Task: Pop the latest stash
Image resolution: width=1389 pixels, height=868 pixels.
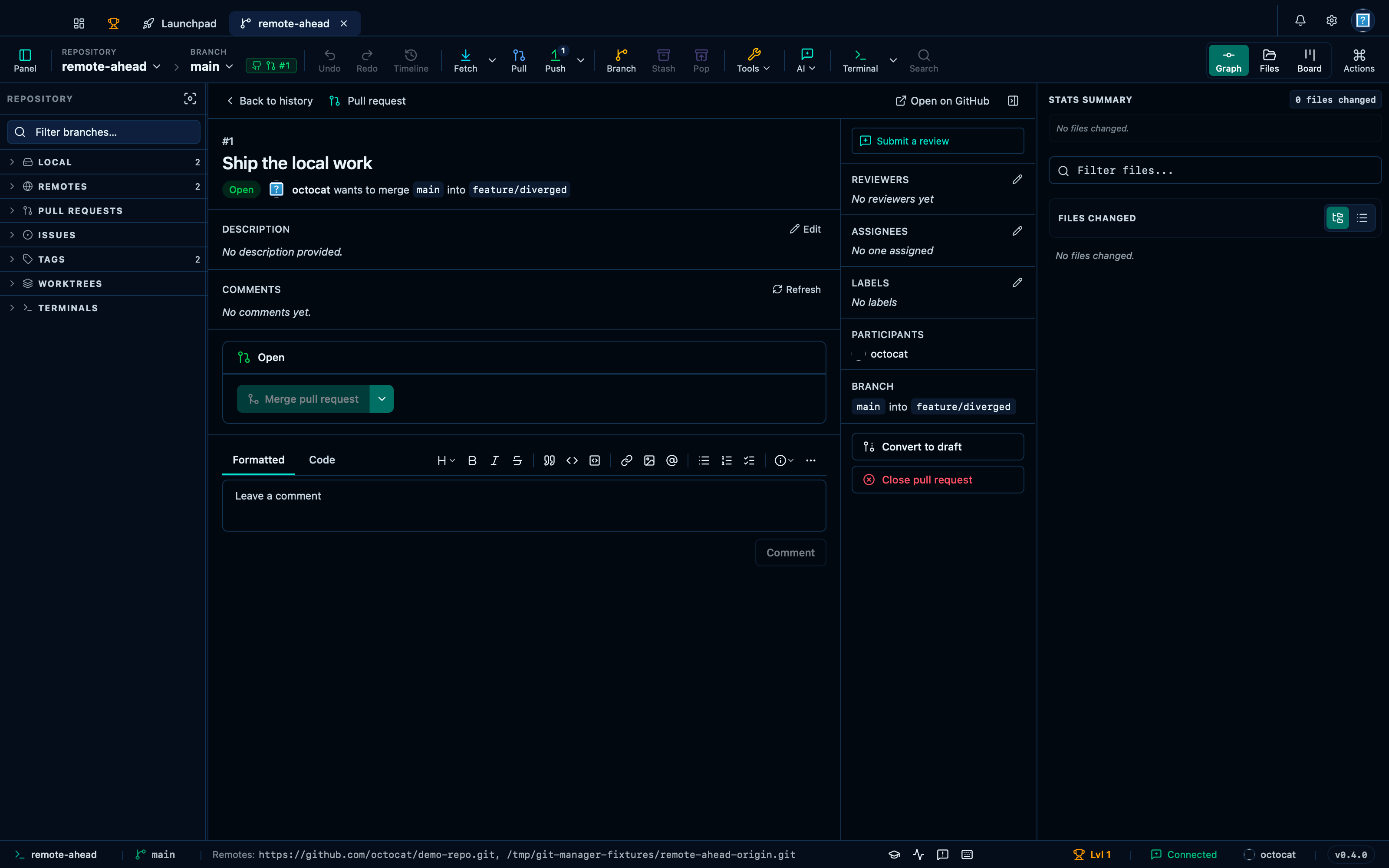Action: [701, 60]
